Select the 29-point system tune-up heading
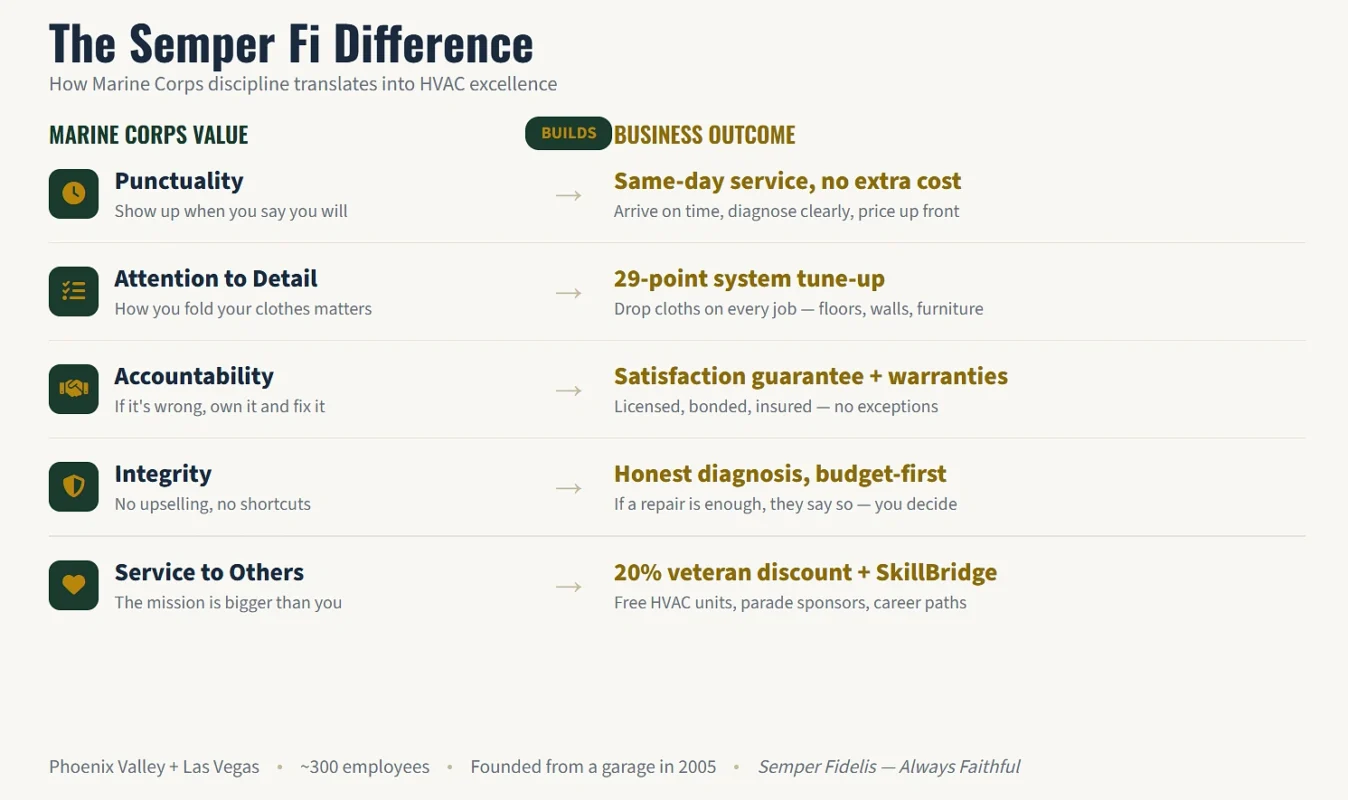The image size is (1348, 800). point(749,279)
